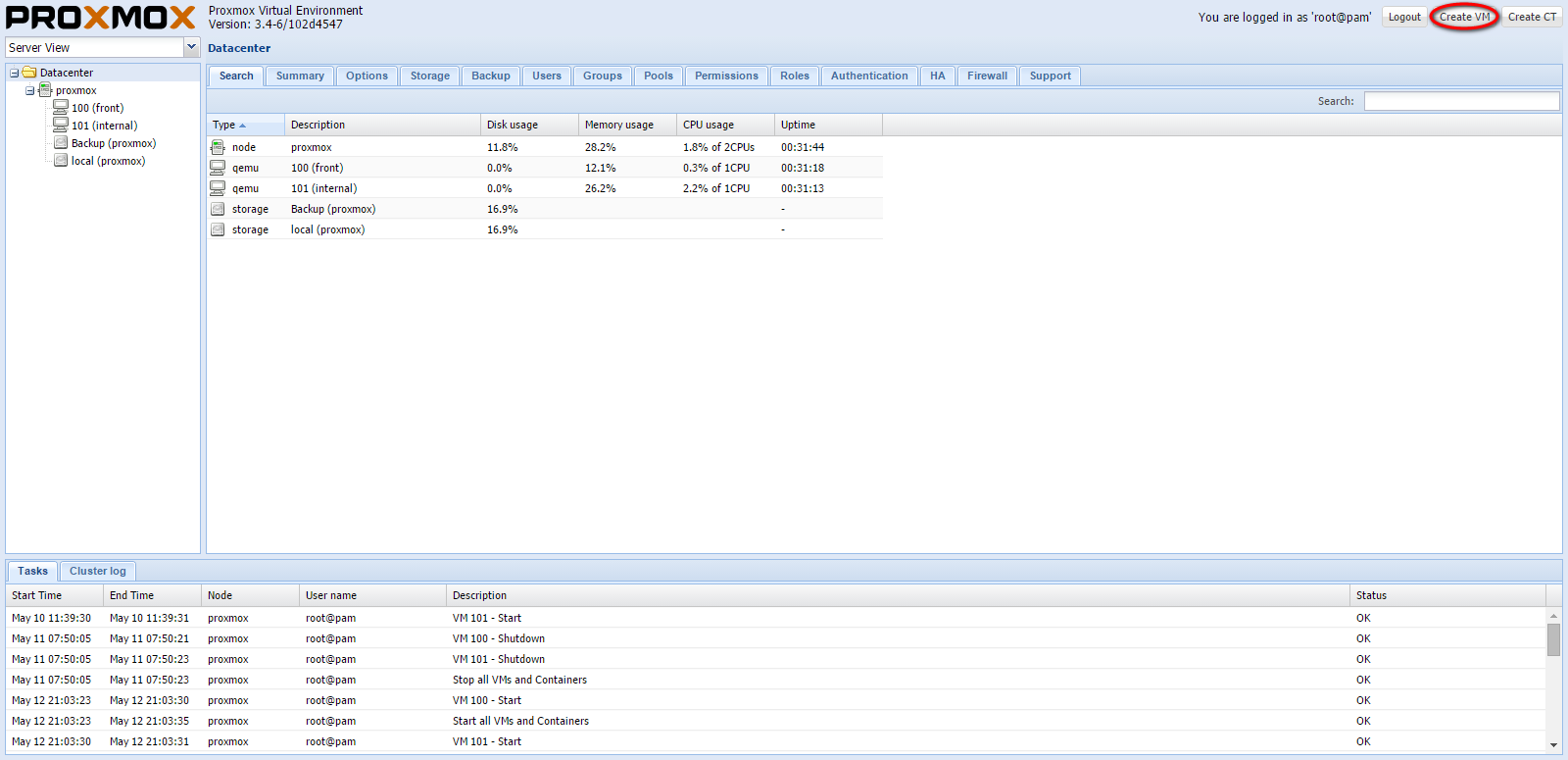Image resolution: width=1568 pixels, height=760 pixels.
Task: Sort by the Type column header
Action: pos(245,125)
